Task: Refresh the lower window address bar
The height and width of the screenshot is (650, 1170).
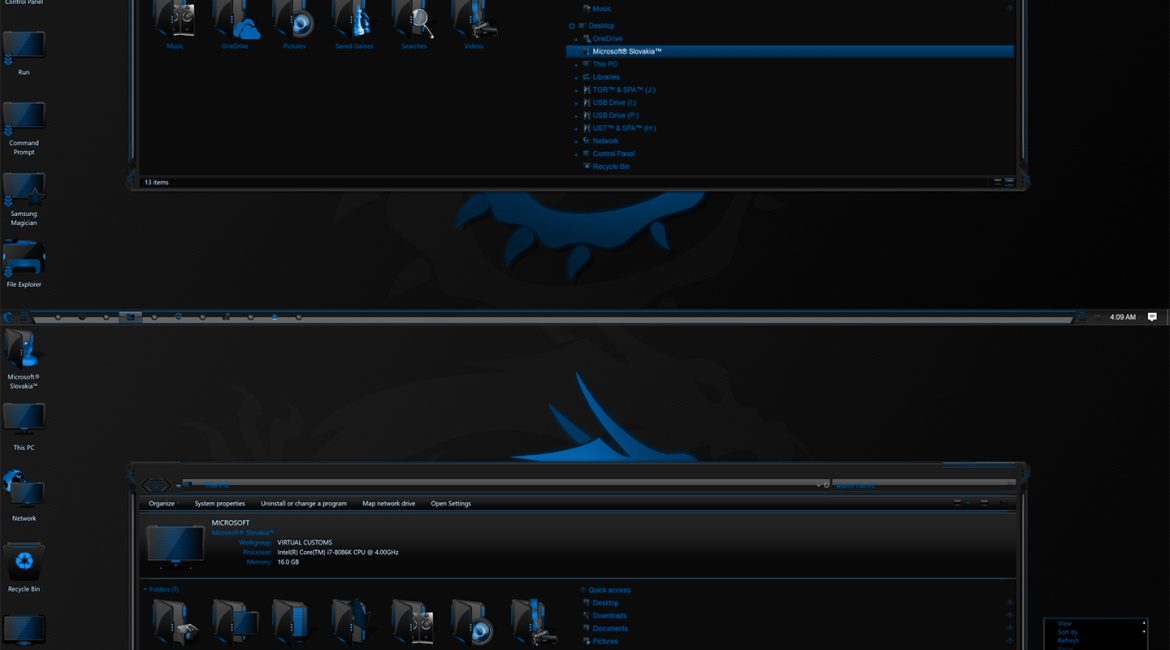Action: tap(827, 485)
